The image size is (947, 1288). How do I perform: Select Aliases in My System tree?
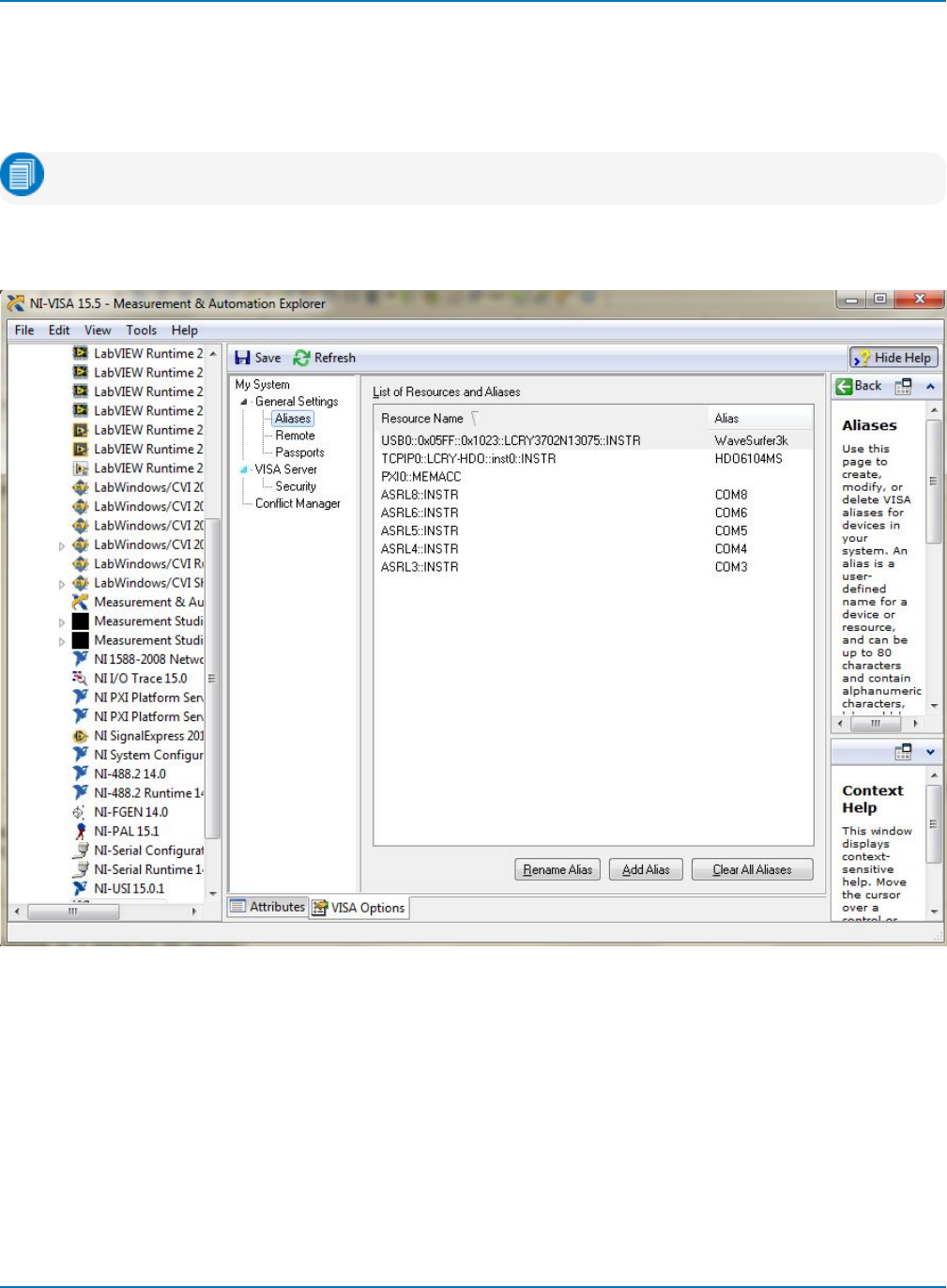(293, 419)
